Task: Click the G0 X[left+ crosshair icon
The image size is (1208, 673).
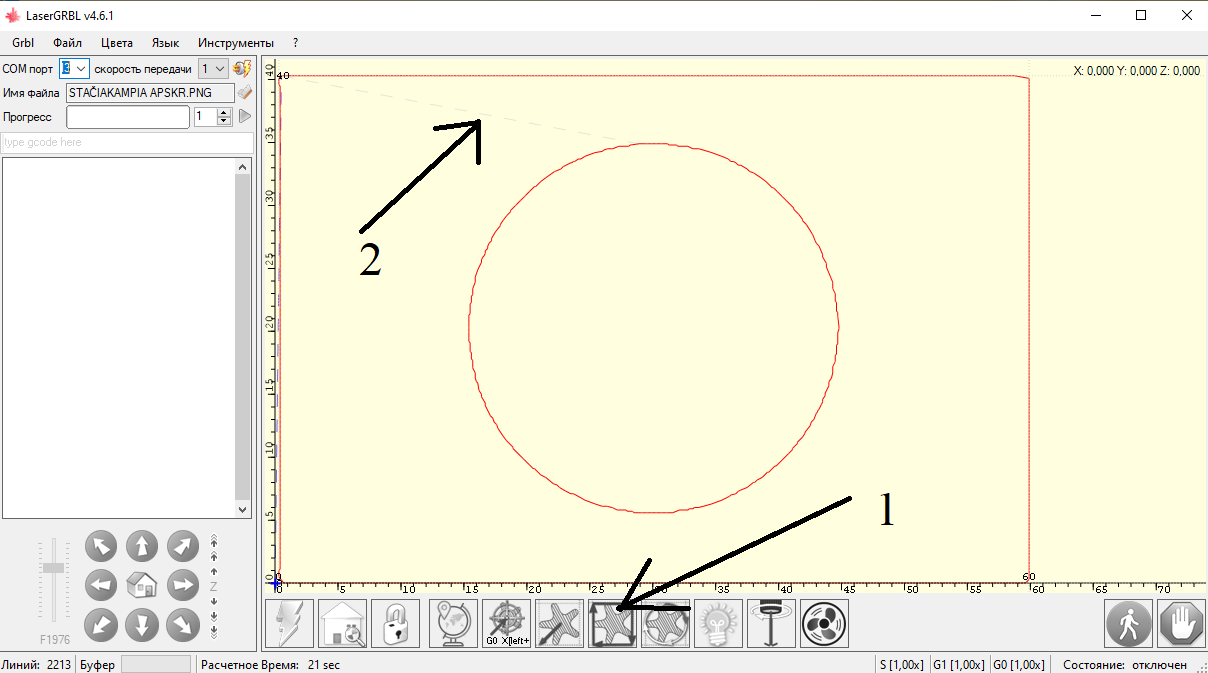Action: [506, 623]
